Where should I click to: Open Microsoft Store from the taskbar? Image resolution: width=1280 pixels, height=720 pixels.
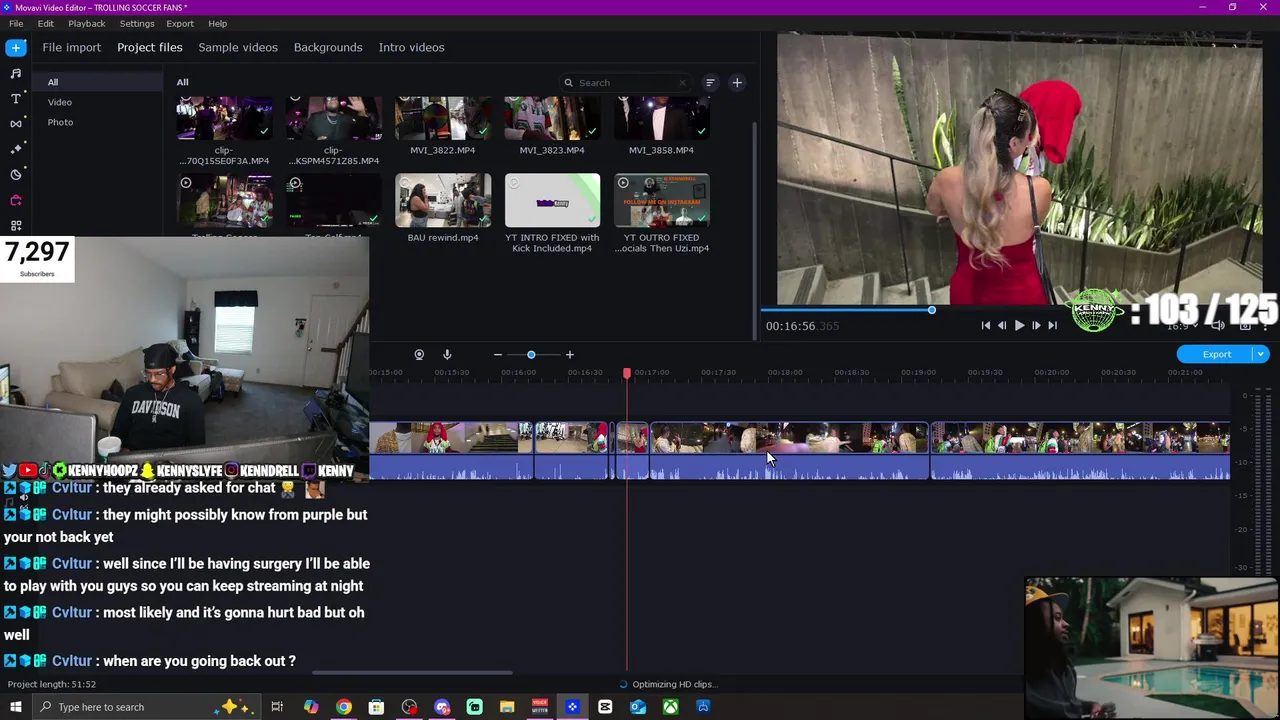tap(376, 707)
